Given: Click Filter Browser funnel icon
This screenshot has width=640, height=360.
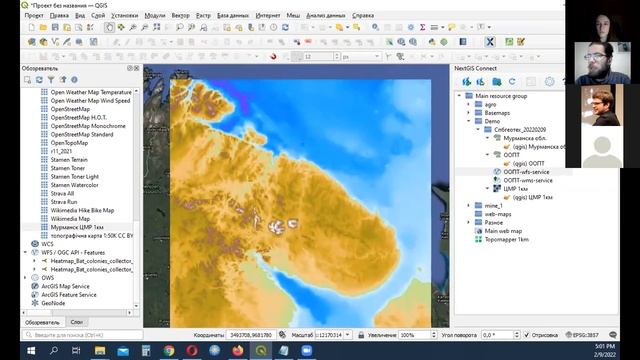Looking at the screenshot, I should (x=51, y=80).
